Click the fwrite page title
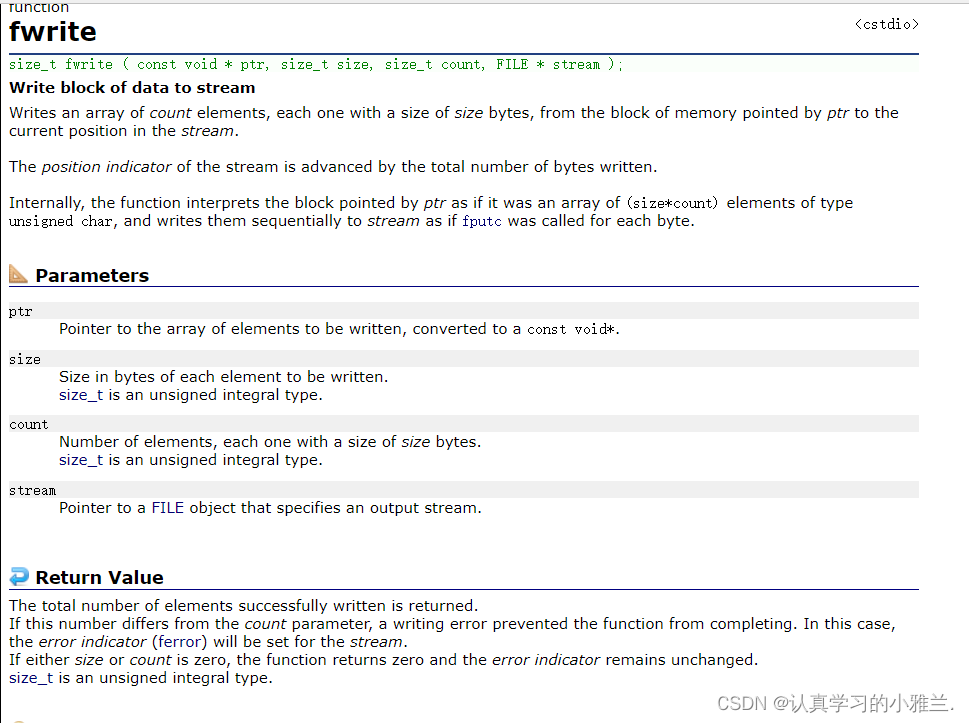 (53, 32)
